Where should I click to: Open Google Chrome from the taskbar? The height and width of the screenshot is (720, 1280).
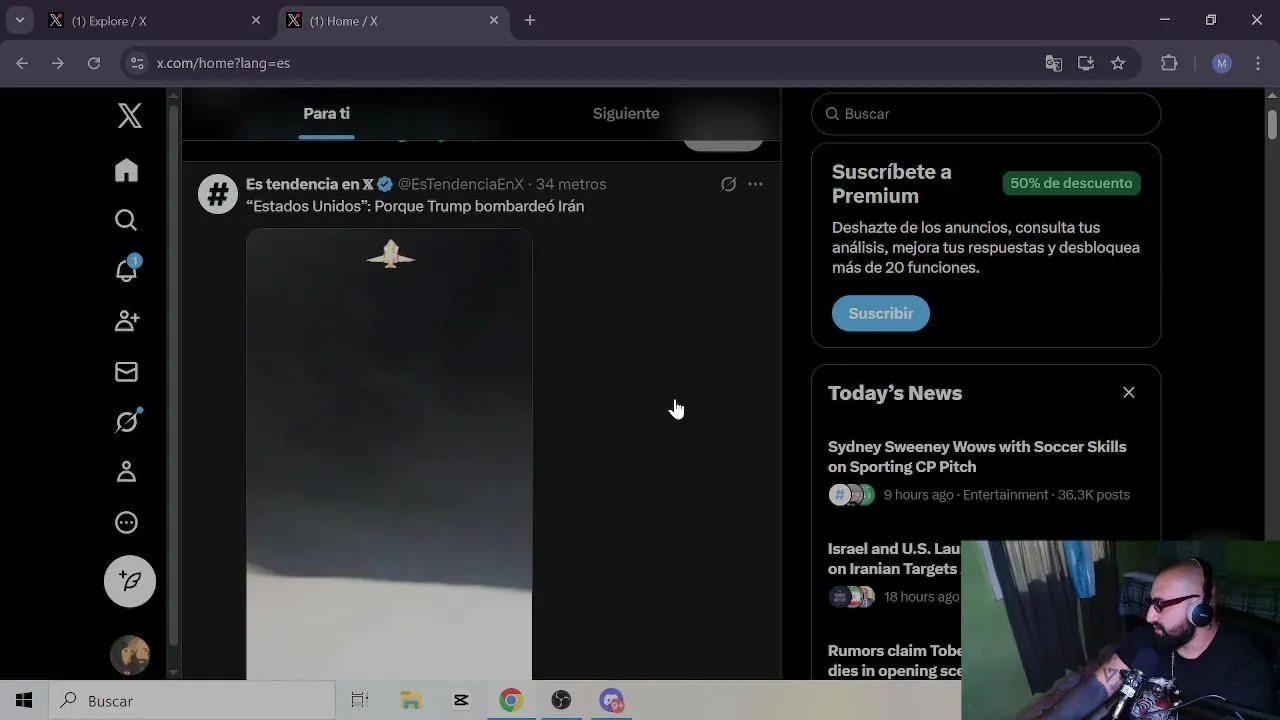tap(511, 701)
